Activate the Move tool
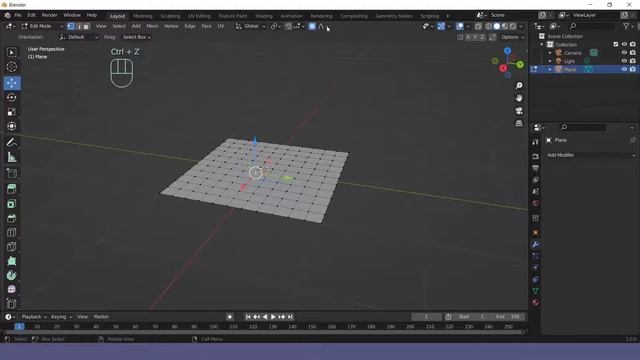The height and width of the screenshot is (360, 640). click(11, 83)
